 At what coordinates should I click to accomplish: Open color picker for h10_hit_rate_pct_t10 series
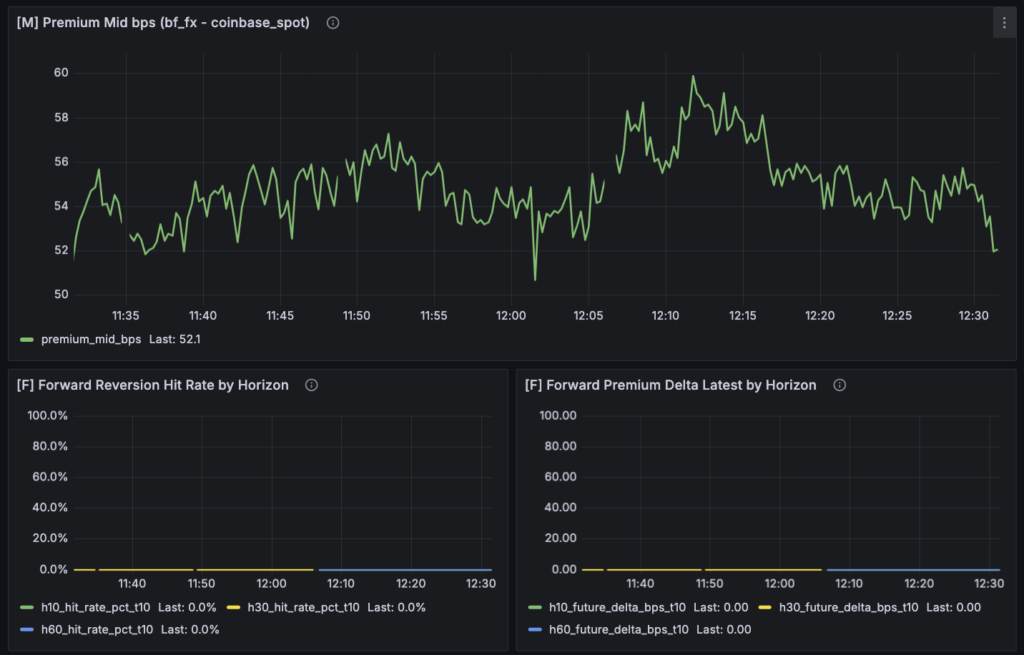(27, 607)
